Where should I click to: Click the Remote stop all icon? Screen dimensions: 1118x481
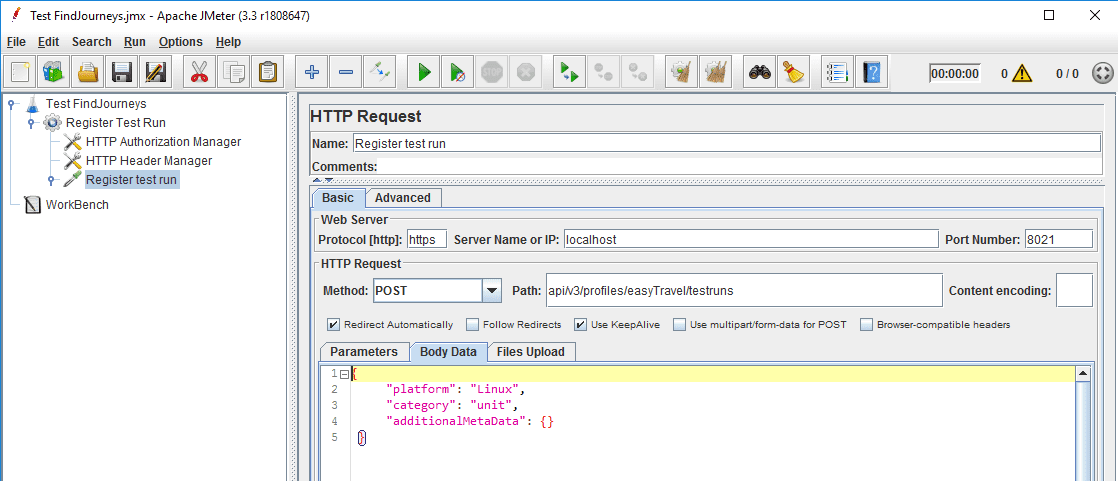pyautogui.click(x=602, y=72)
